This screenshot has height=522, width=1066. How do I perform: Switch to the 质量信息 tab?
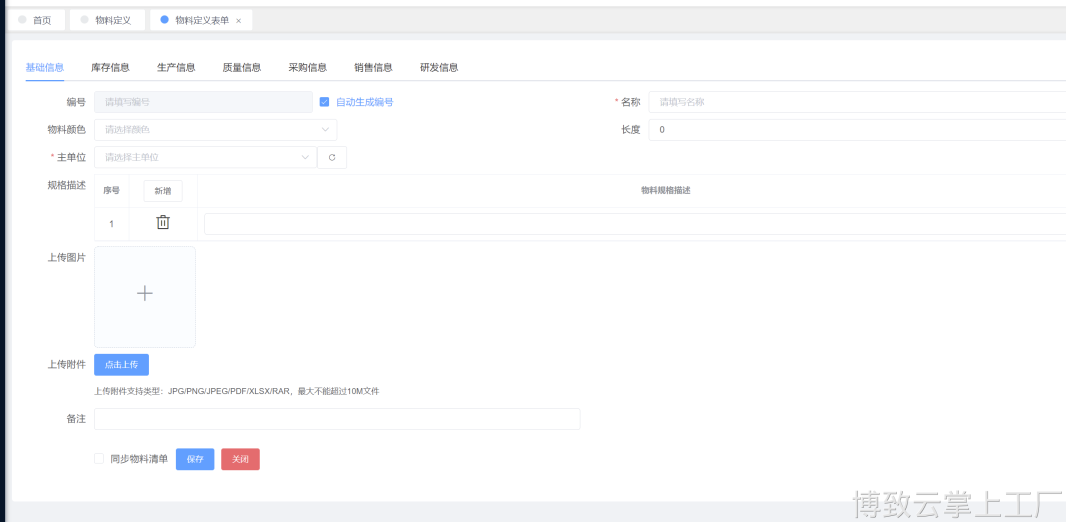(x=242, y=67)
